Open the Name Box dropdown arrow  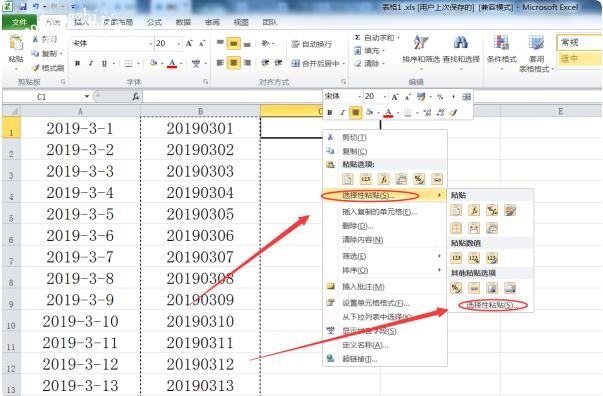pos(87,97)
